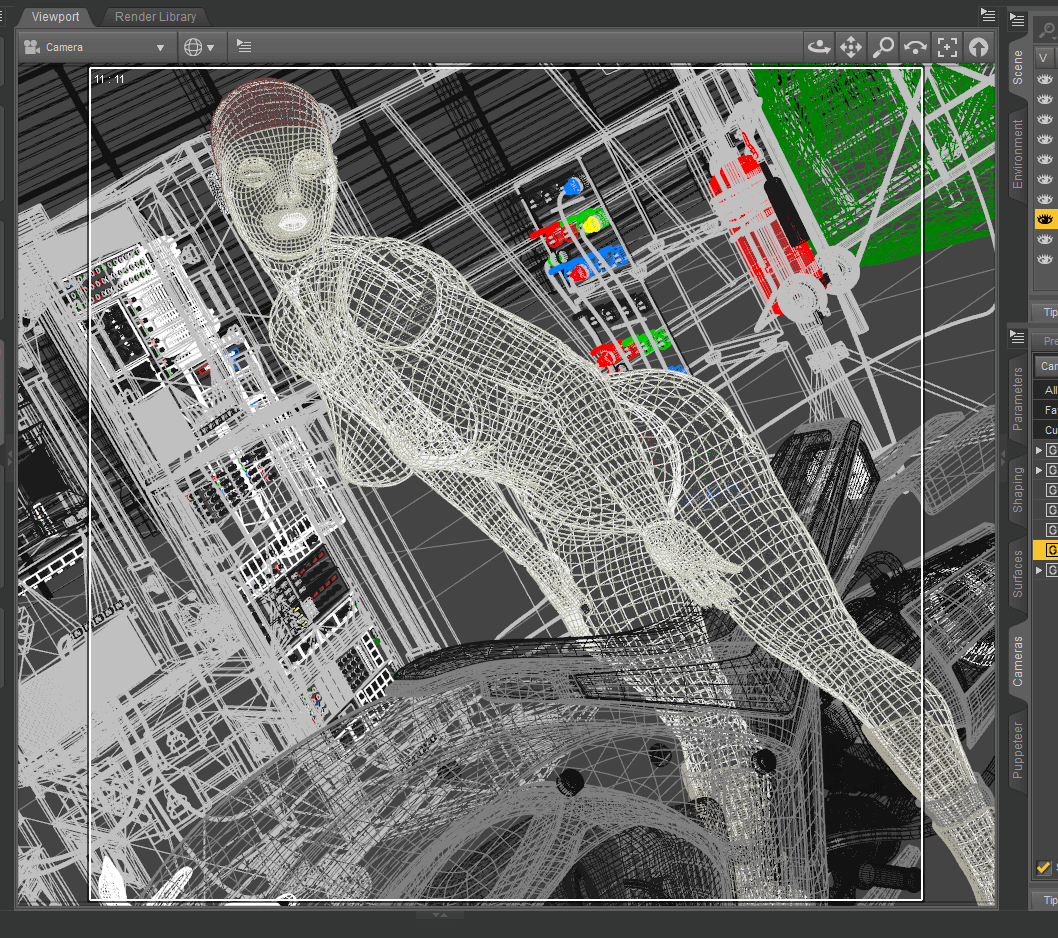Open the Scene pane options menu icon

pyautogui.click(x=1017, y=20)
